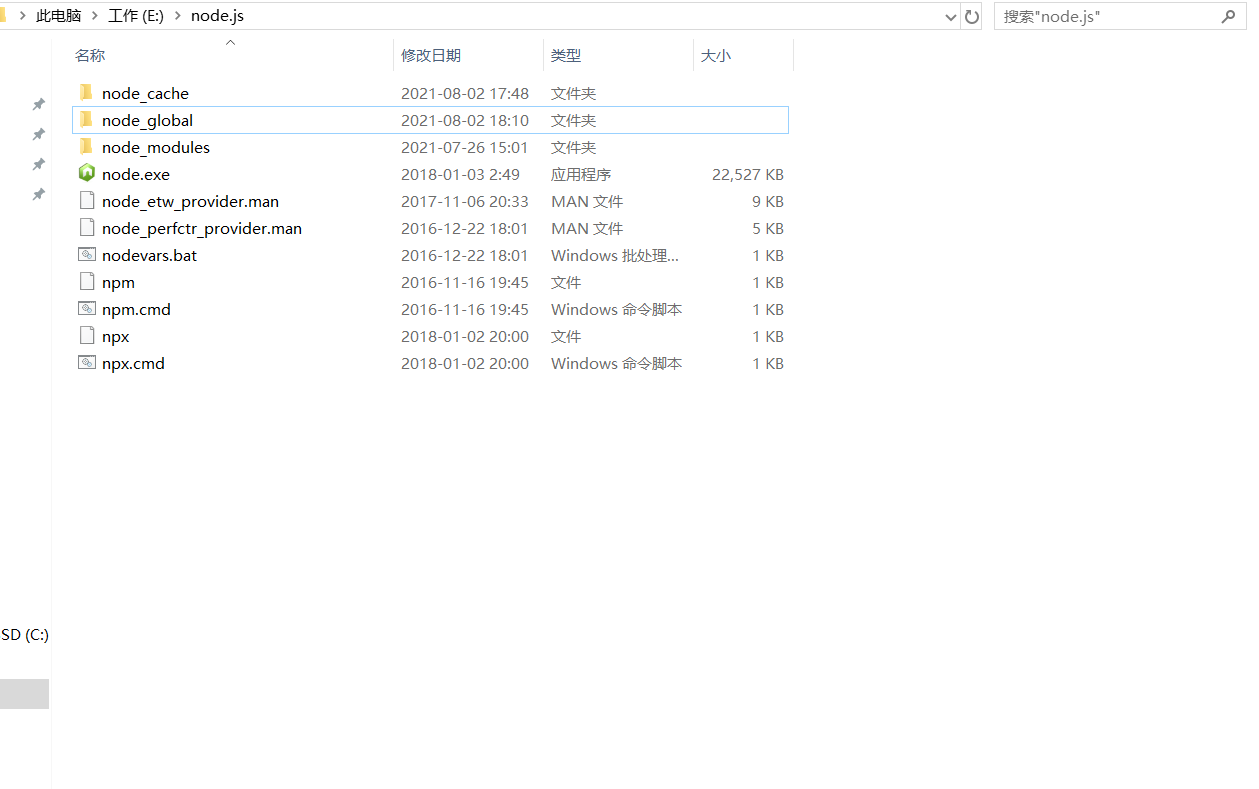1259x789 pixels.
Task: Click date 2021-08-02 18:10 cell
Action: [465, 120]
